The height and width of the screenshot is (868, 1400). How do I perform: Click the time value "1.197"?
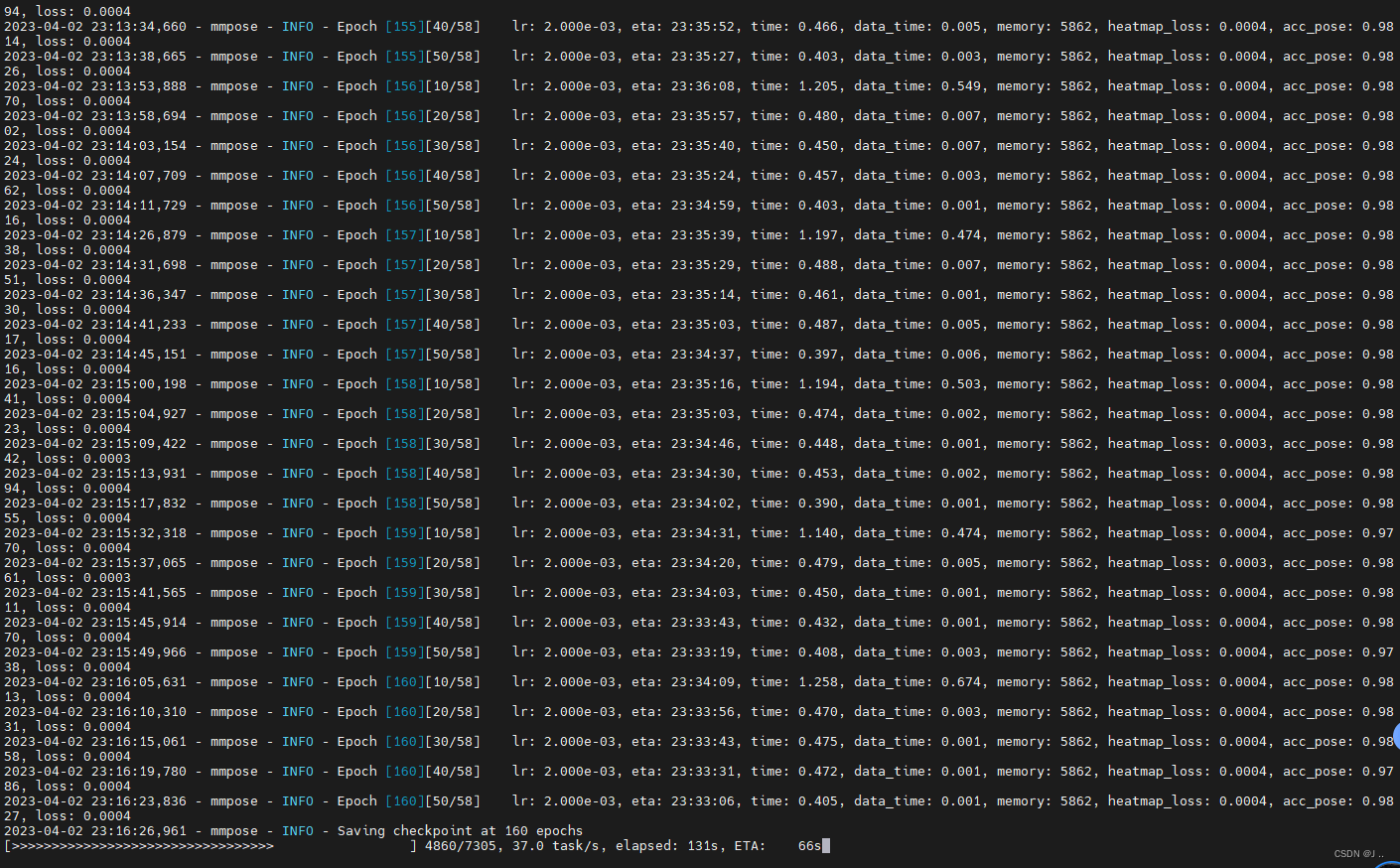tap(817, 235)
